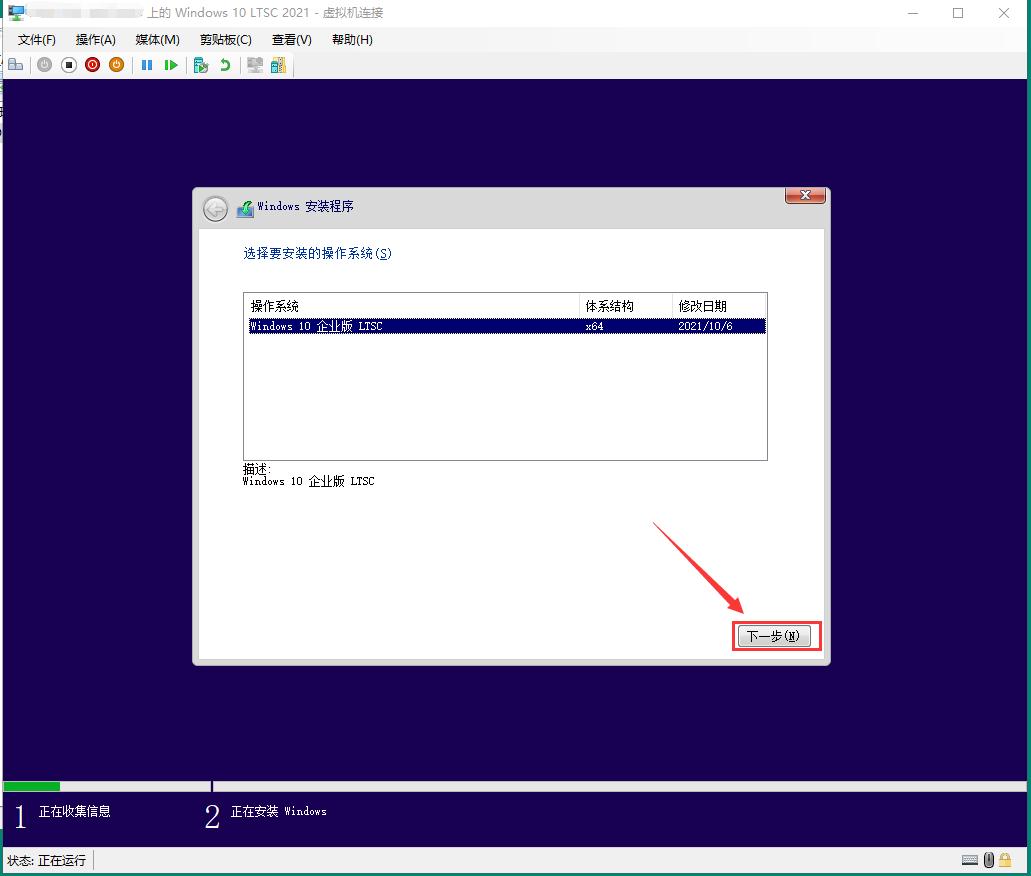
Task: Click the description text under 描述:
Action: click(308, 481)
